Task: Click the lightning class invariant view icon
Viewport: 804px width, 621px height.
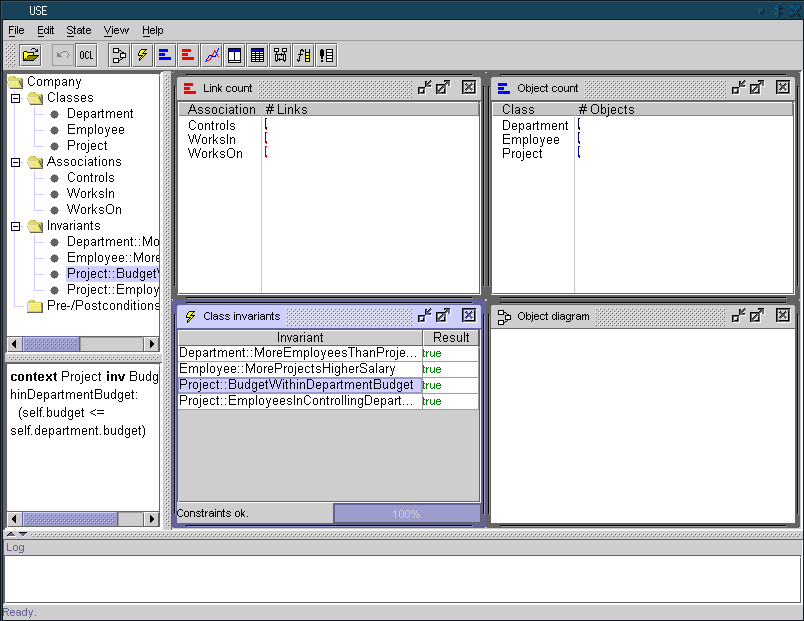Action: (142, 55)
